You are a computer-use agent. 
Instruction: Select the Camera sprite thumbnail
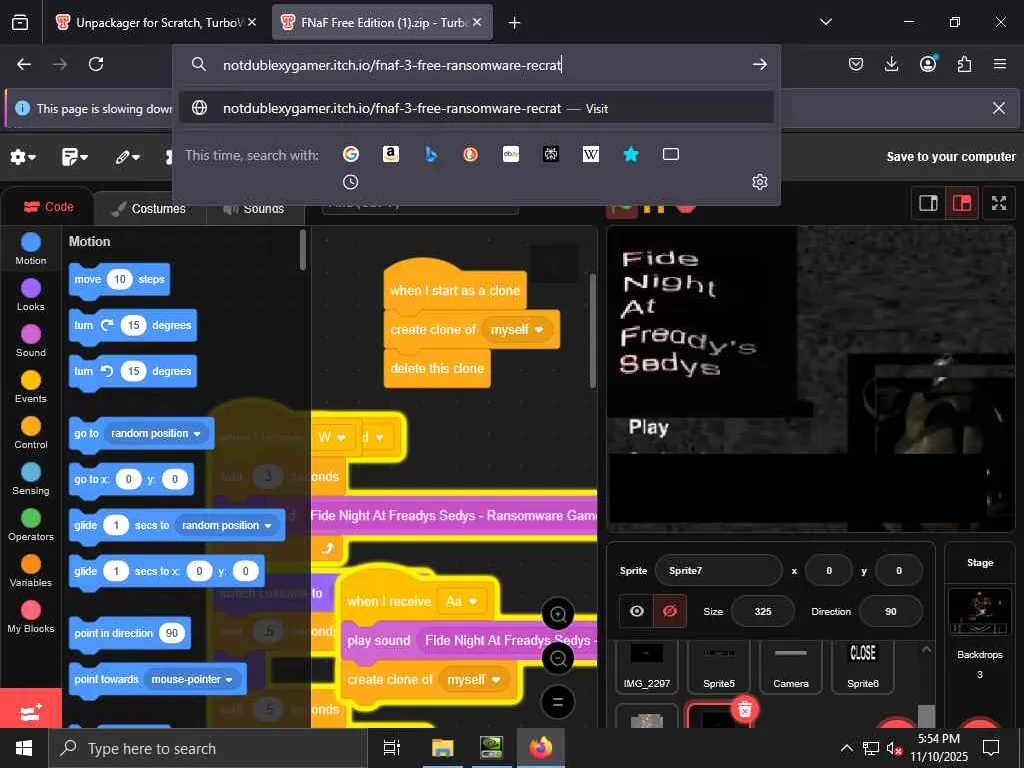point(791,665)
